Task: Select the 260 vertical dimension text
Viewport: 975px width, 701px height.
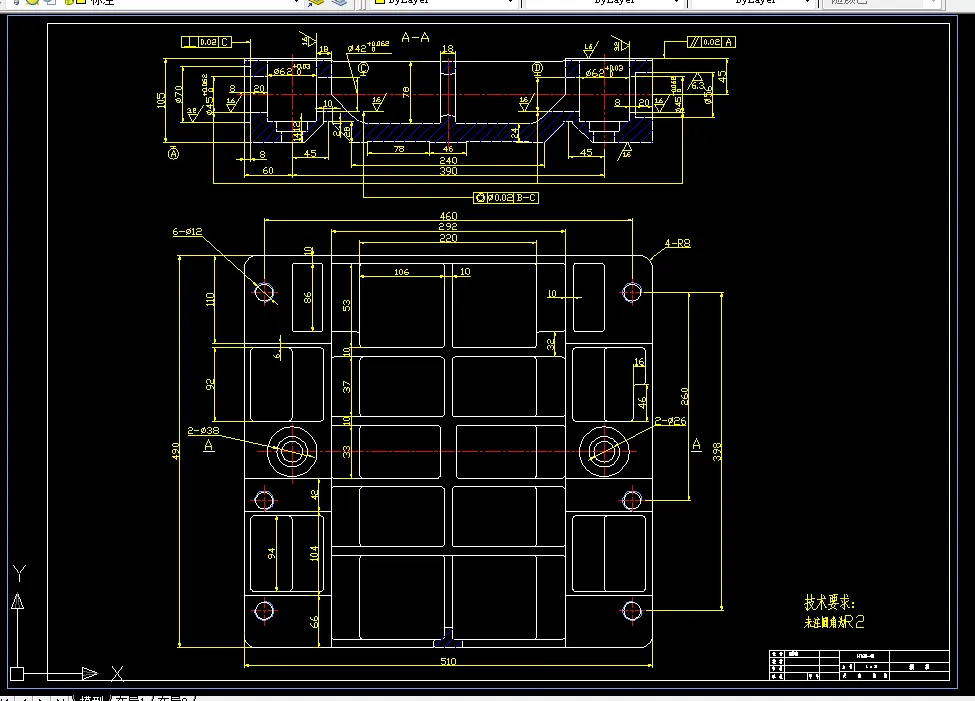Action: click(684, 396)
